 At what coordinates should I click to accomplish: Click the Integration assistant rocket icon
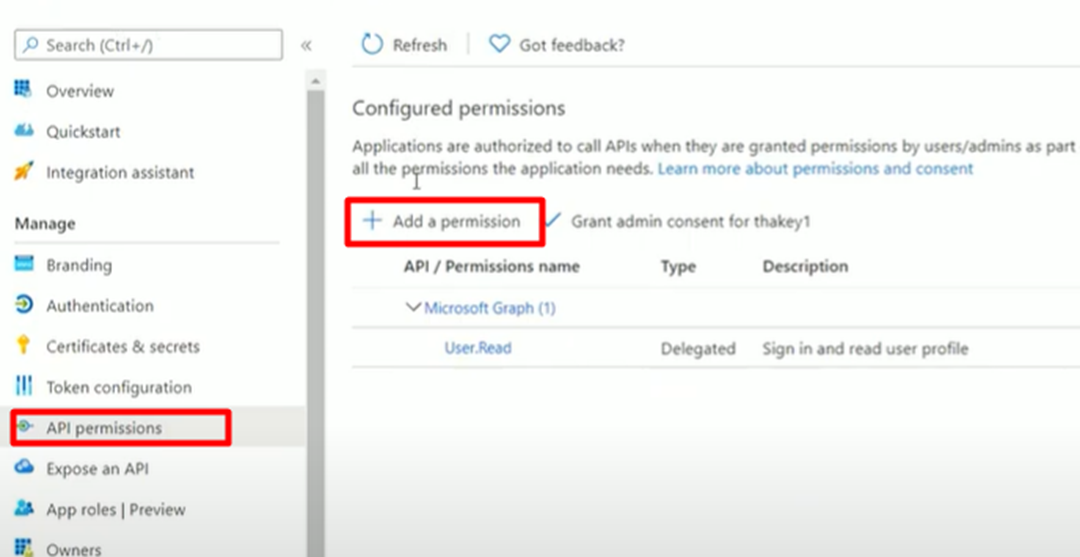(x=23, y=171)
